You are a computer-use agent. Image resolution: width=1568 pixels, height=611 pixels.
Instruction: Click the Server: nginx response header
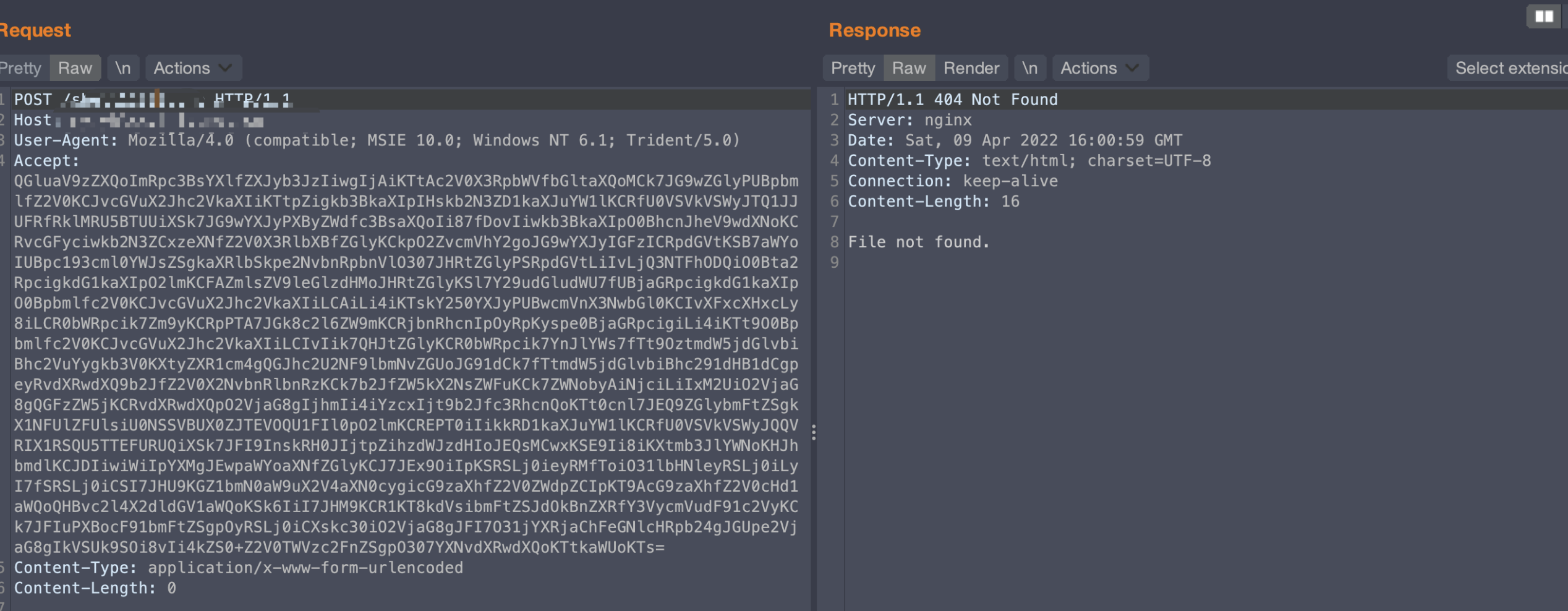click(909, 120)
